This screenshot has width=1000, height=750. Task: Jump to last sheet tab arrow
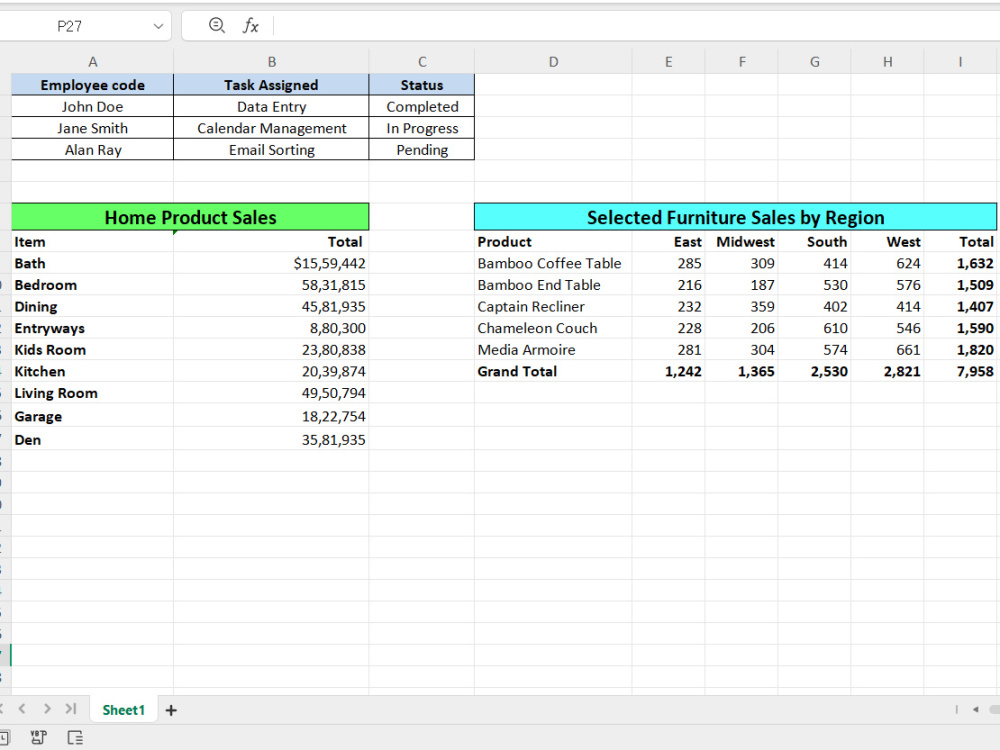[71, 709]
